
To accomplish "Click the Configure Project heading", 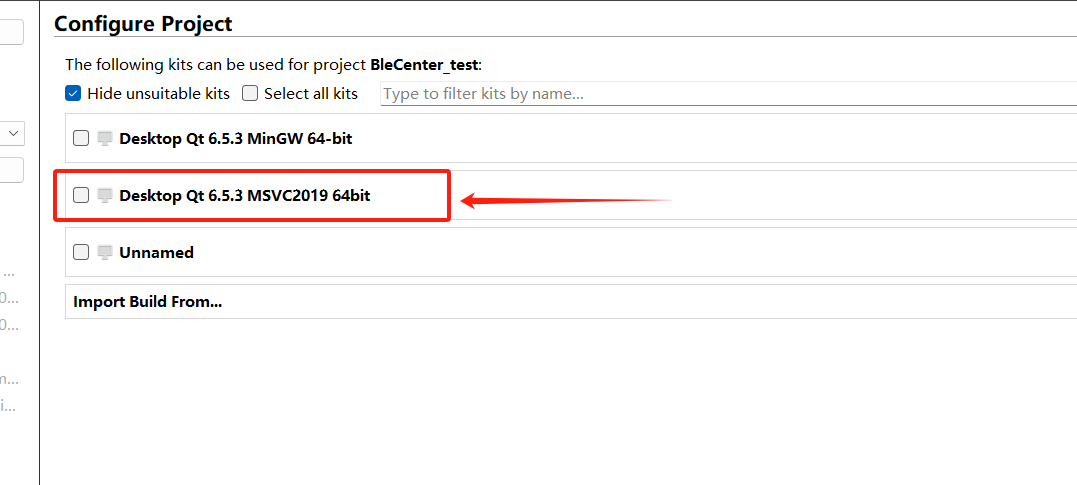I will (x=143, y=24).
